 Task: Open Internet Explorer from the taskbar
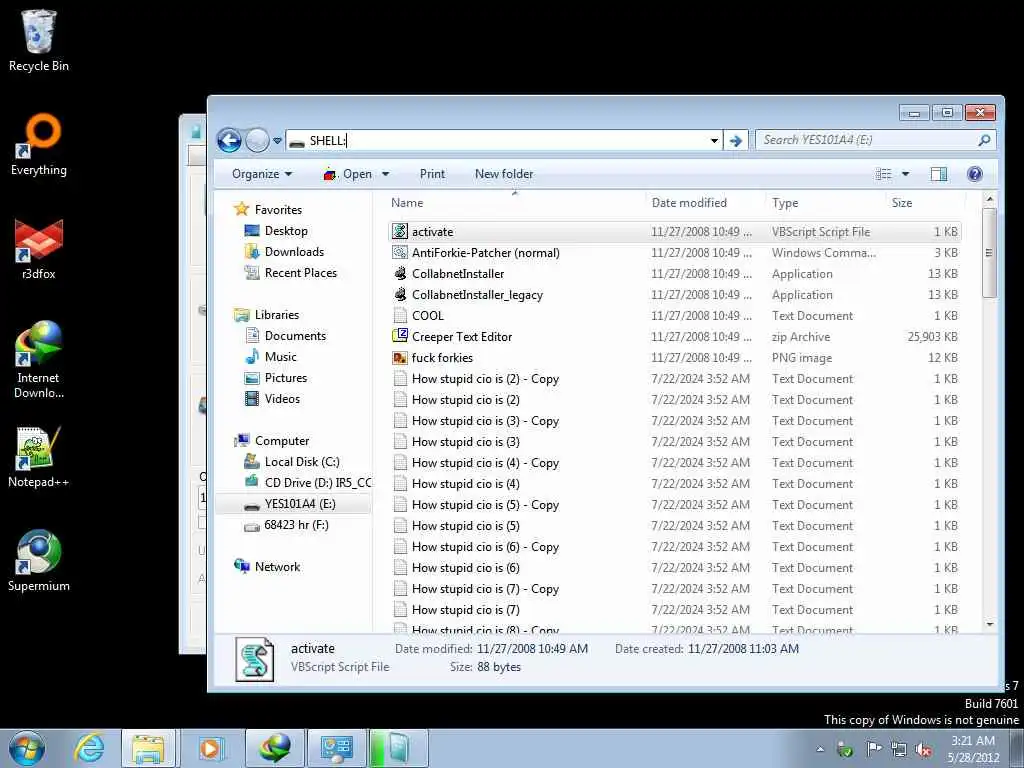click(88, 748)
